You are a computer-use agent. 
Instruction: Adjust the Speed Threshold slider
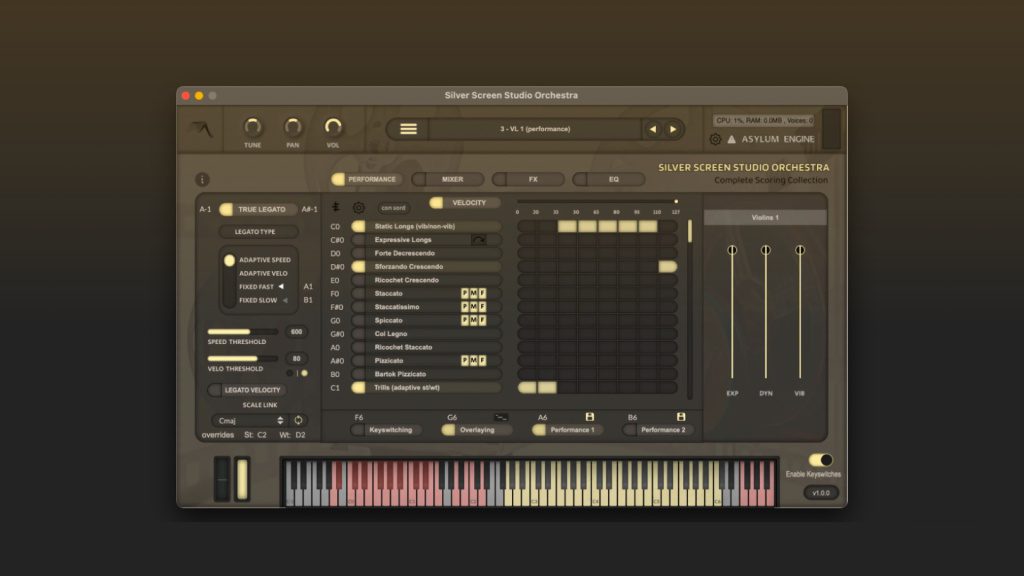[x=243, y=332]
